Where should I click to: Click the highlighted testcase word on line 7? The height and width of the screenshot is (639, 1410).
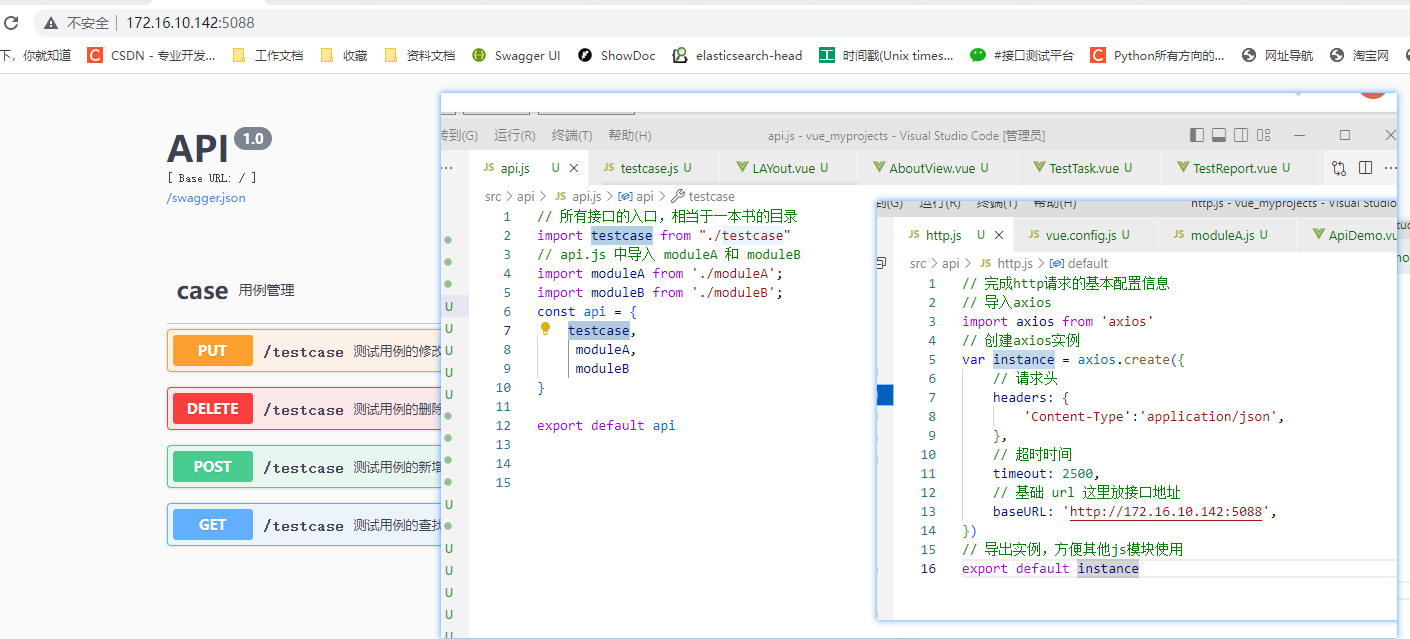tap(599, 331)
